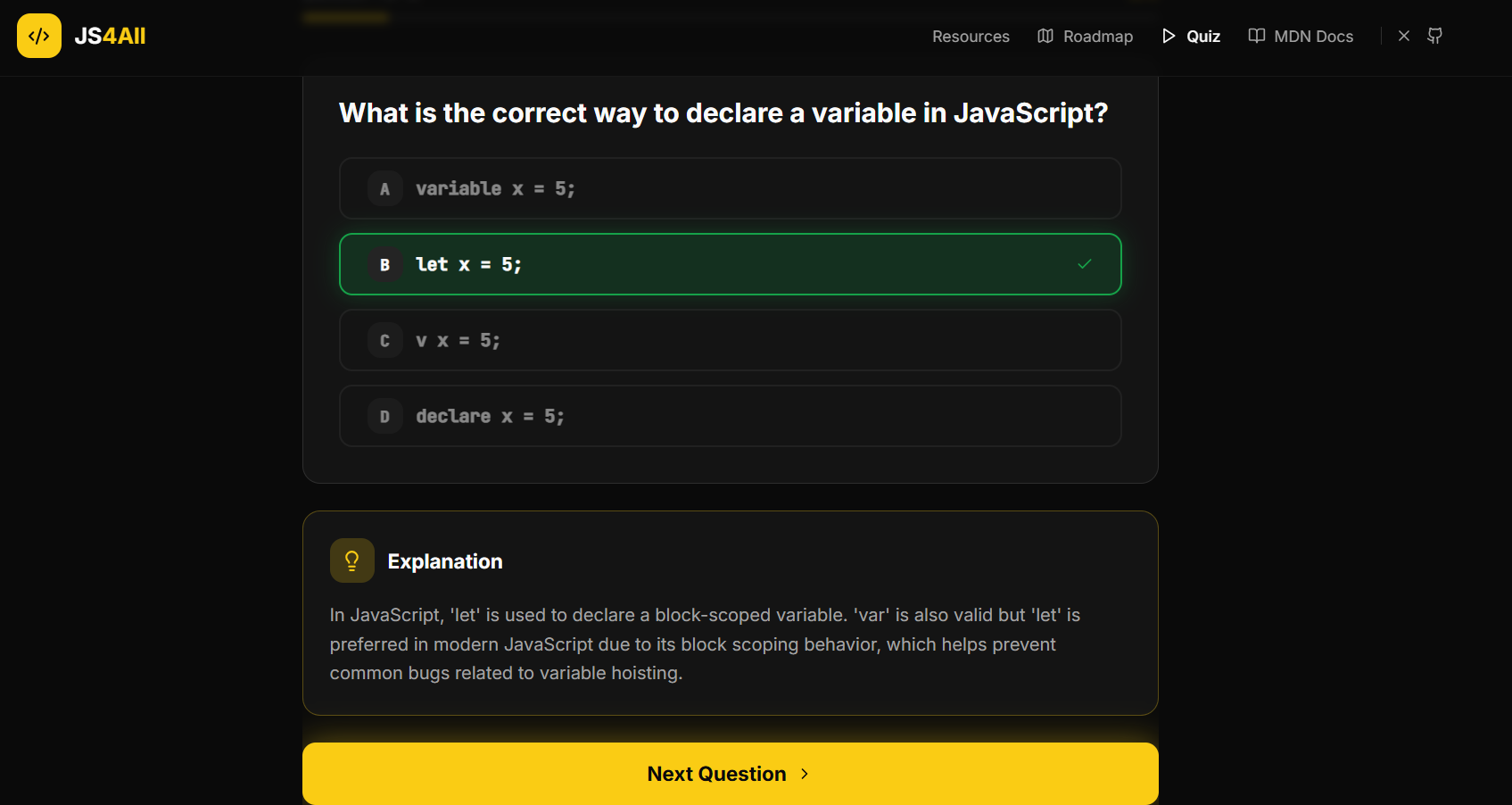Click the map icon beside Roadmap
This screenshot has width=1512, height=805.
pyautogui.click(x=1045, y=36)
